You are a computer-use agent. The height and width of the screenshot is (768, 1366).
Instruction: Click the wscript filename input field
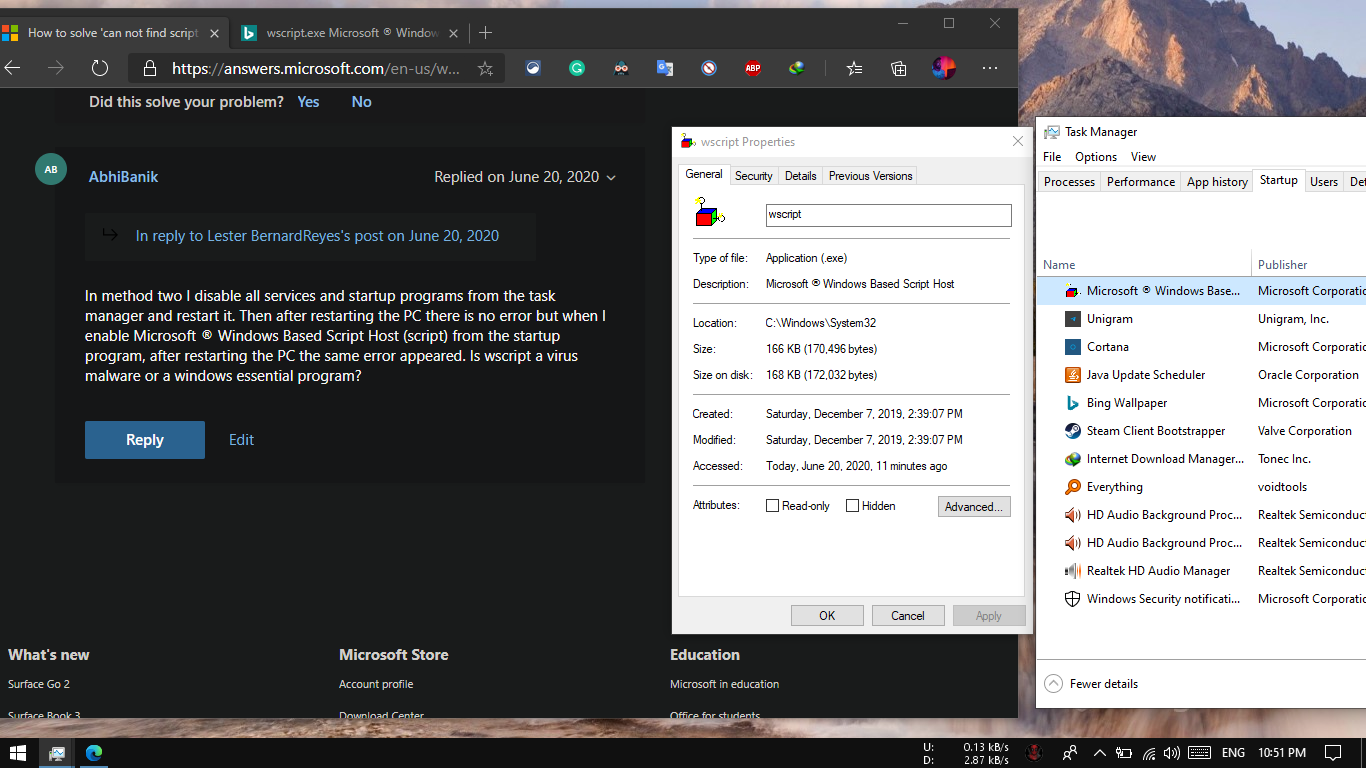point(888,215)
